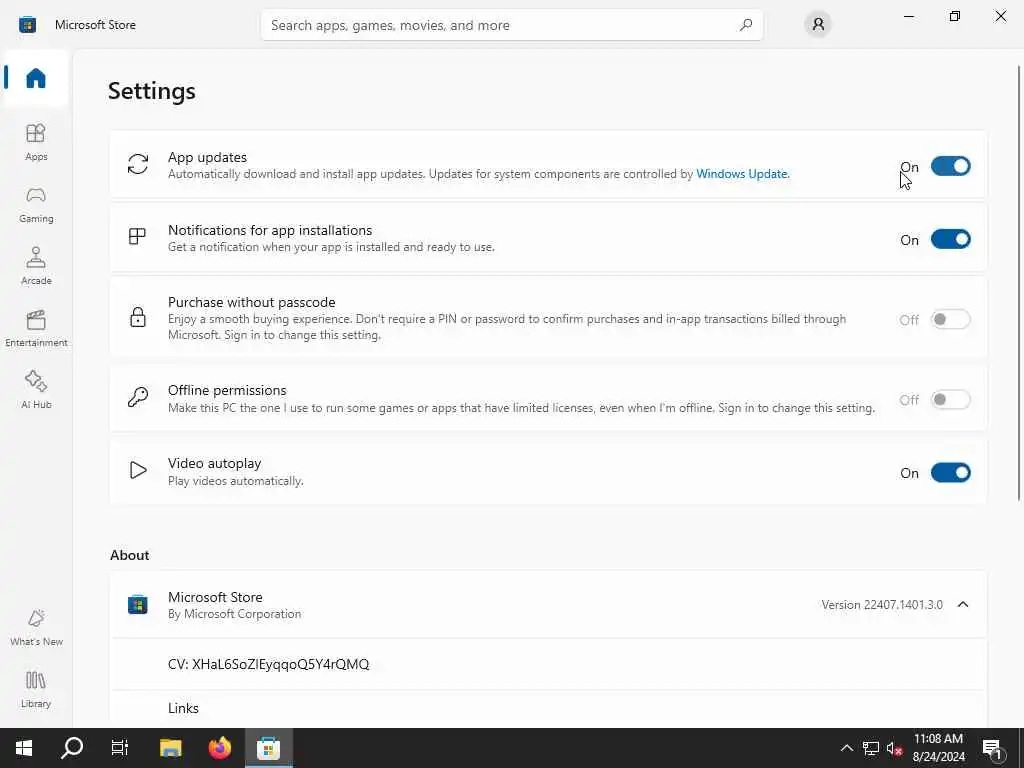Screen dimensions: 1024x768
Task: Collapse the Microsoft Store version details
Action: pyautogui.click(x=963, y=604)
